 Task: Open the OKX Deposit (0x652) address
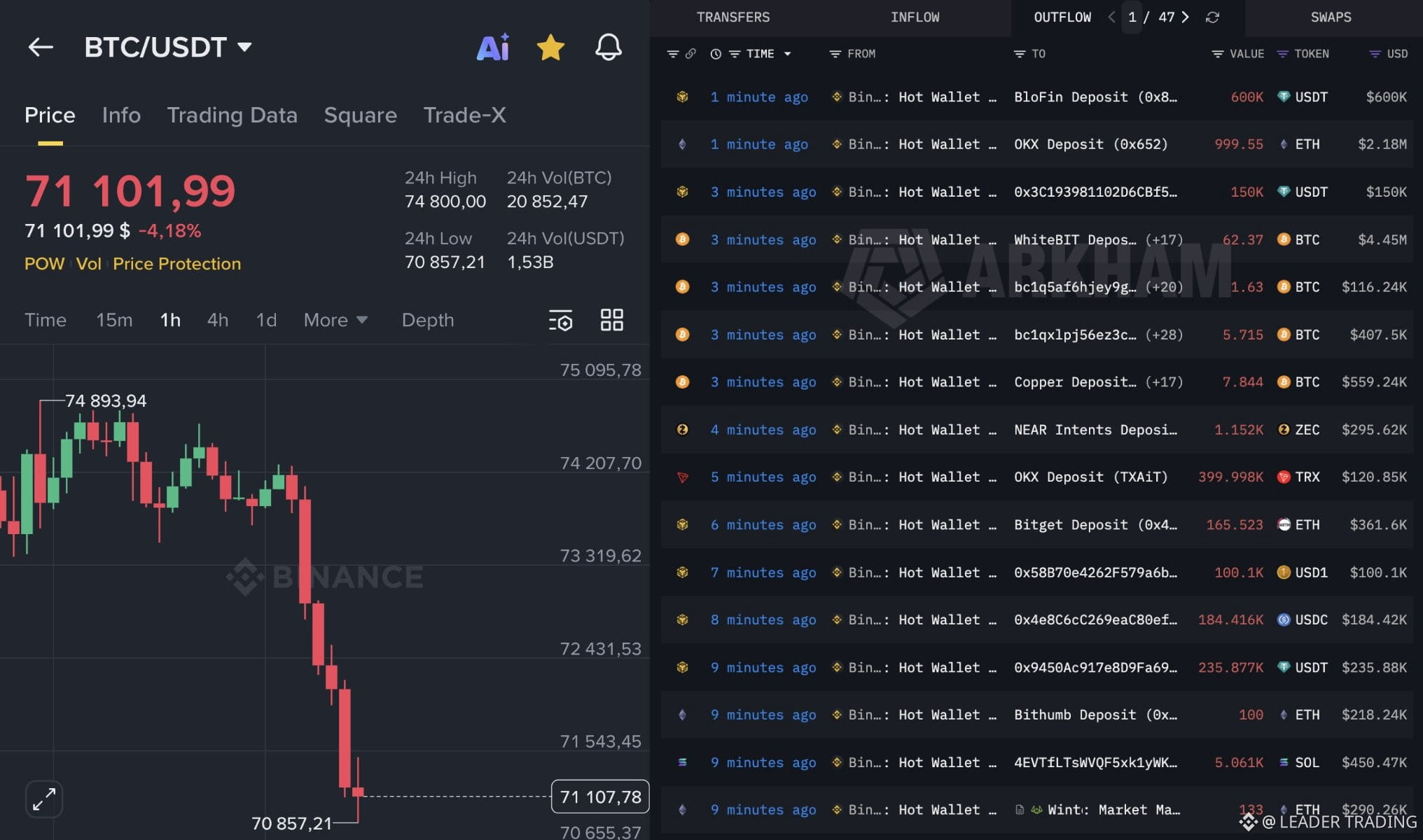tap(1090, 144)
